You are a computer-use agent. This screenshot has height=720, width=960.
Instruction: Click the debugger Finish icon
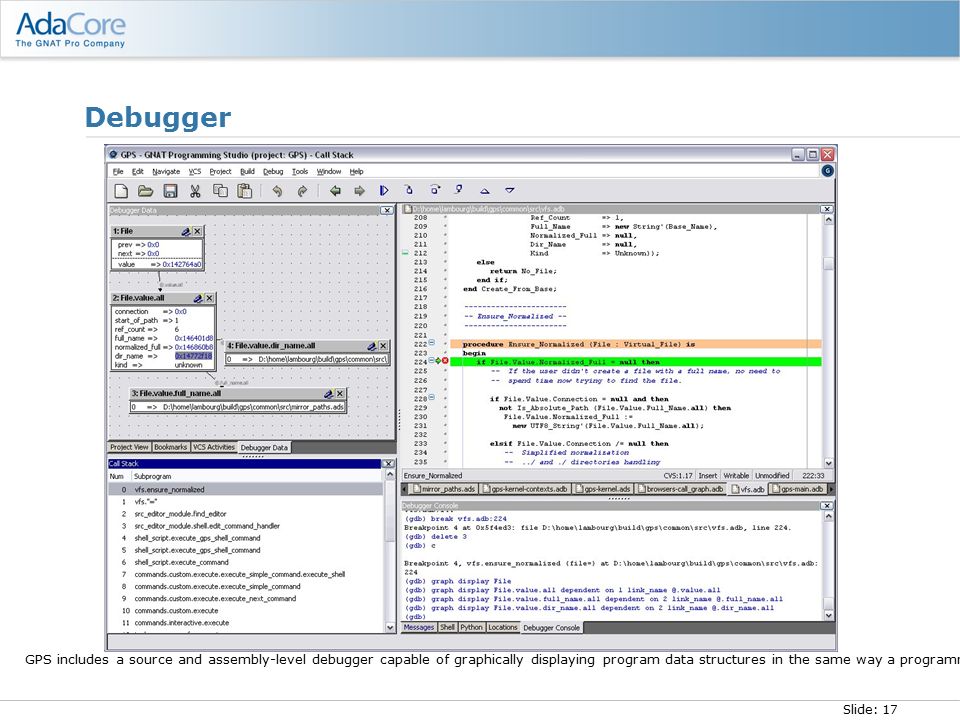click(x=459, y=190)
